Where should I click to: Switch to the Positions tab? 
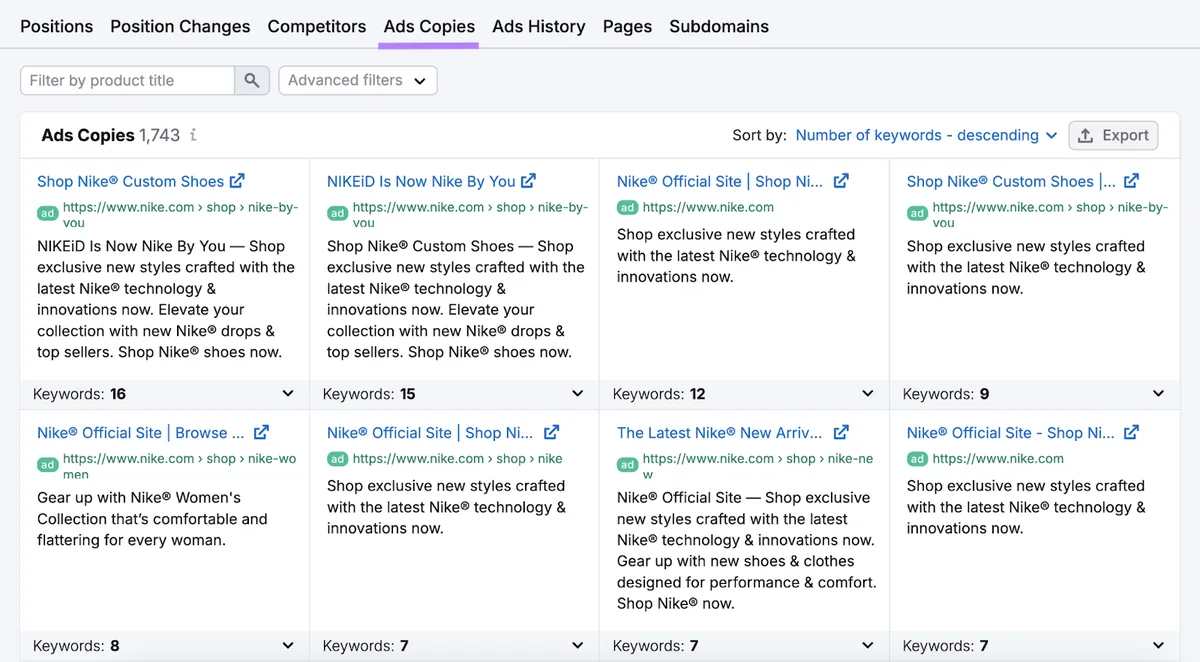tap(57, 27)
